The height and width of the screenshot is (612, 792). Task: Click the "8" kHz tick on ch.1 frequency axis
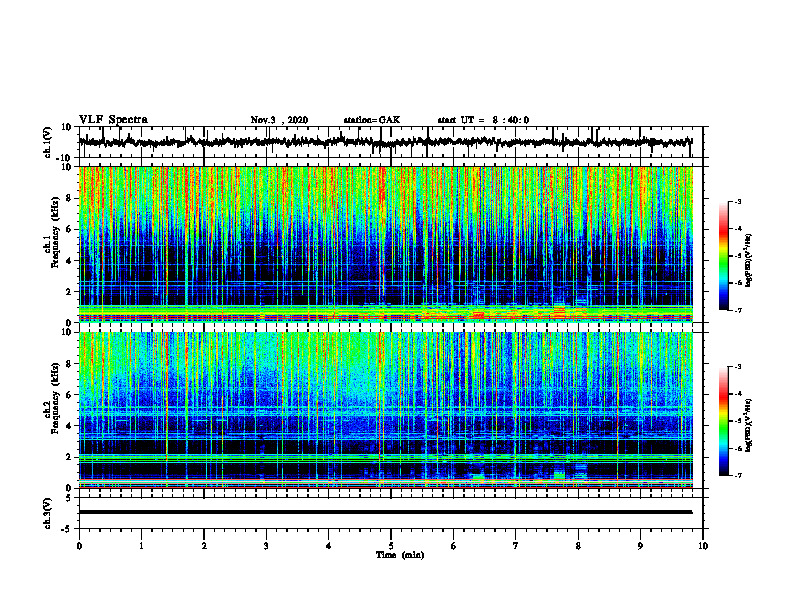coord(70,198)
